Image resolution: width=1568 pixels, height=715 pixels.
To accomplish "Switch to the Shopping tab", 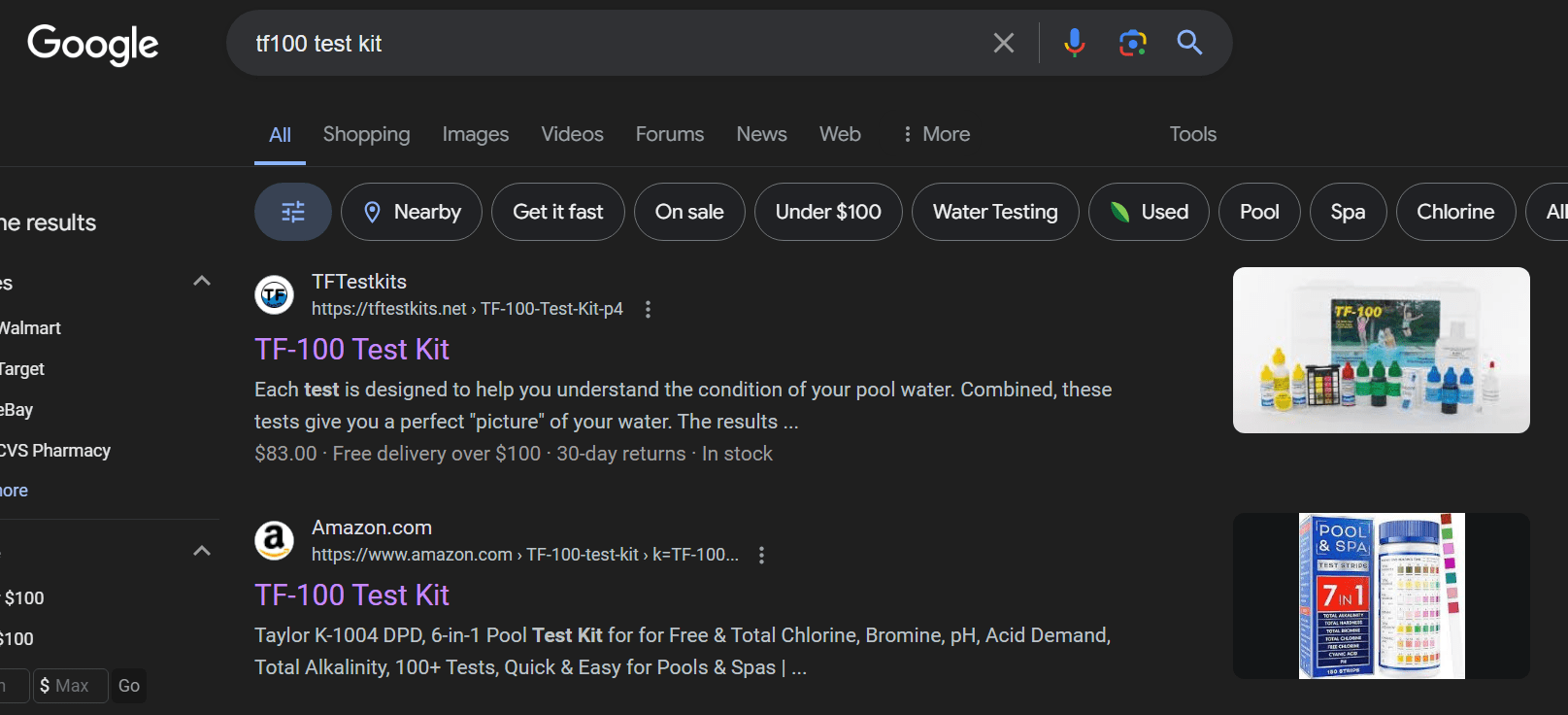I will click(x=366, y=134).
